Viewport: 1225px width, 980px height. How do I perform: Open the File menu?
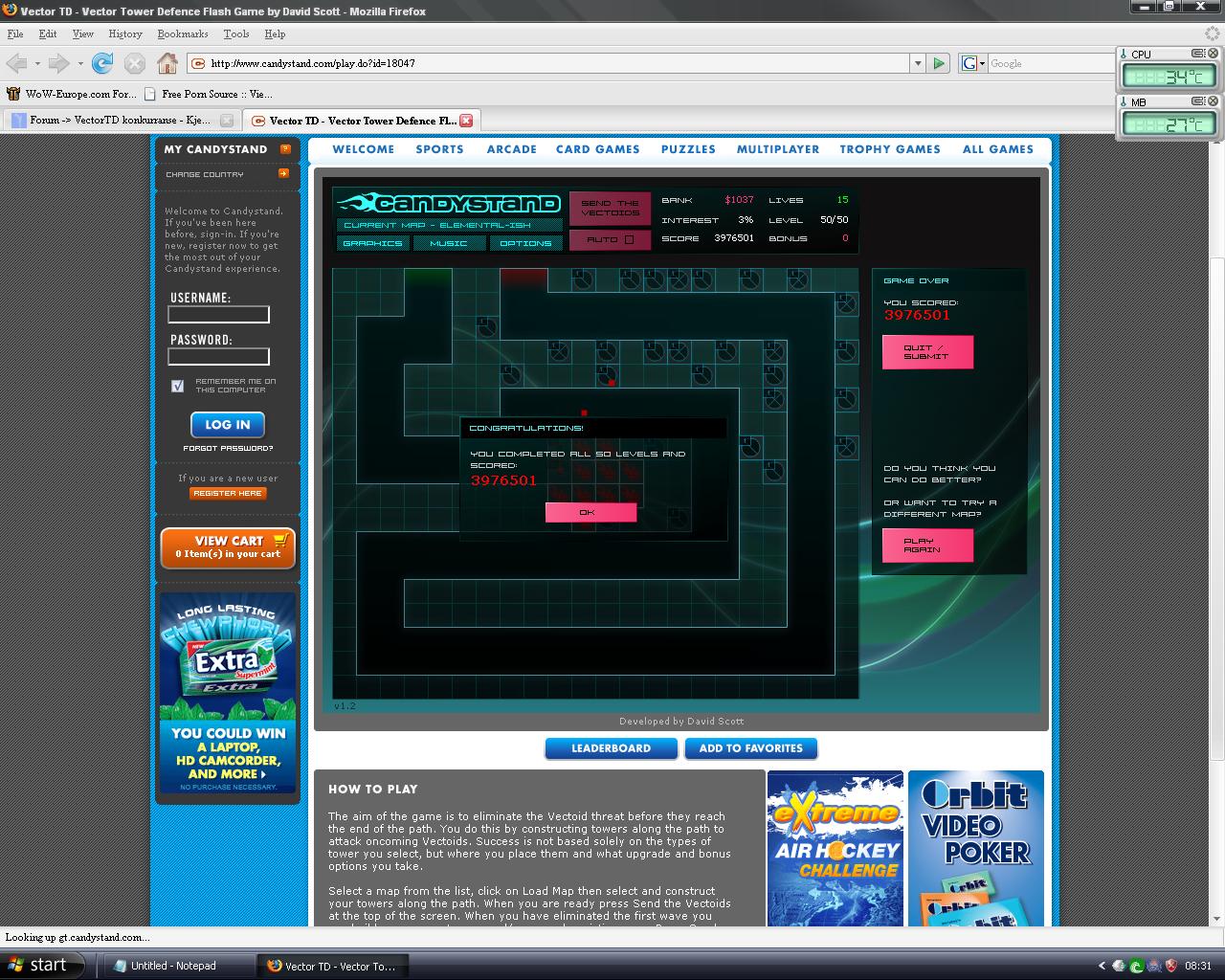pyautogui.click(x=15, y=33)
